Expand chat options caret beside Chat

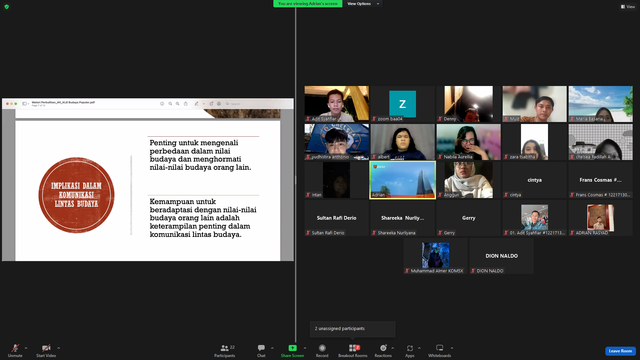(272, 348)
